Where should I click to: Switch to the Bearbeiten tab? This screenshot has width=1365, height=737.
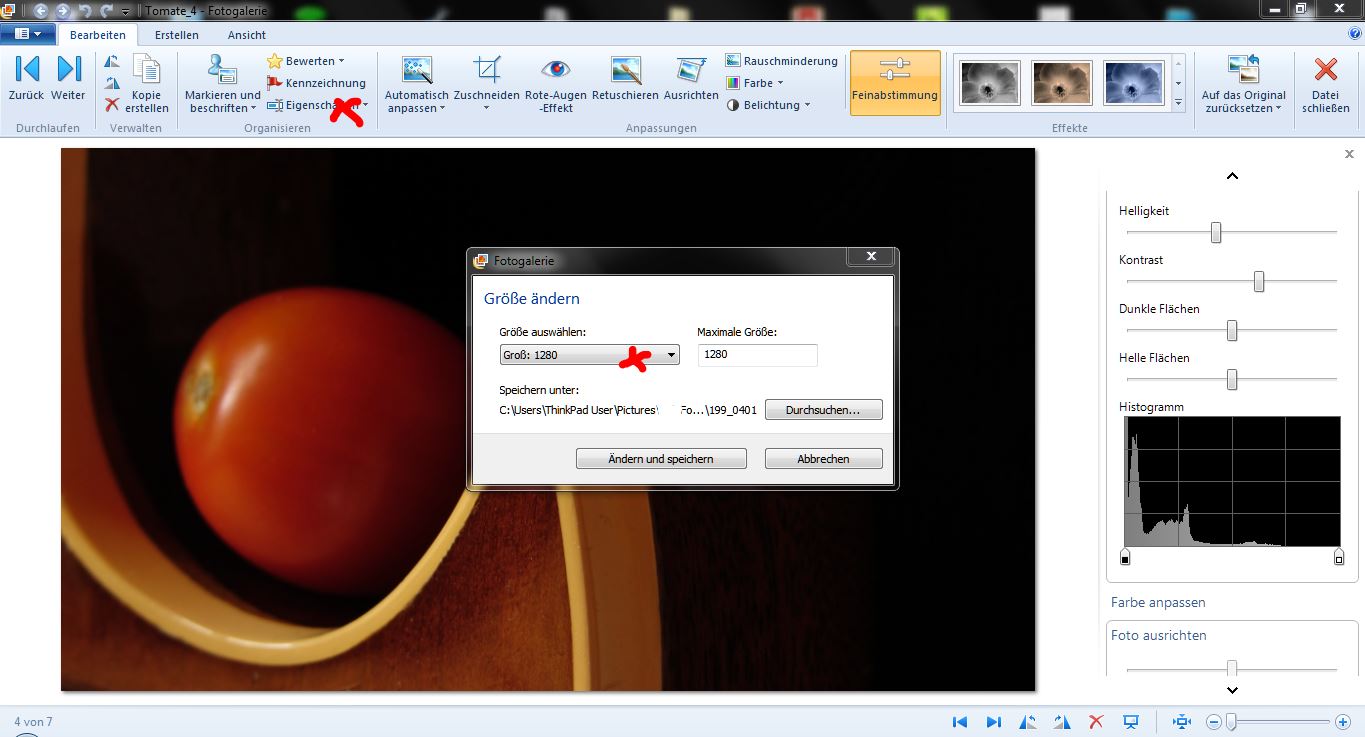(x=98, y=35)
